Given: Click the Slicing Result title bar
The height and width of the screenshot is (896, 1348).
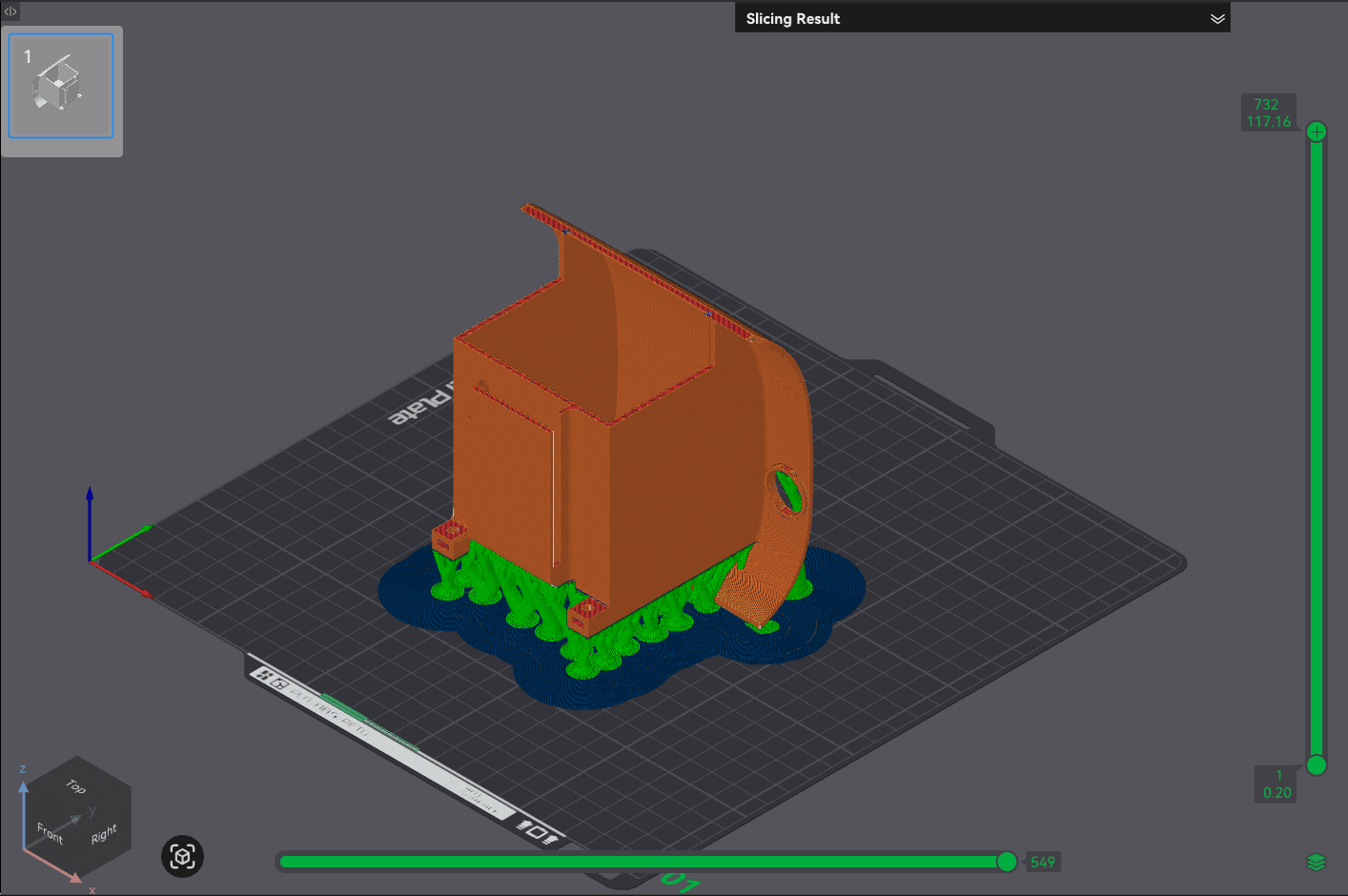Looking at the screenshot, I should [x=792, y=17].
